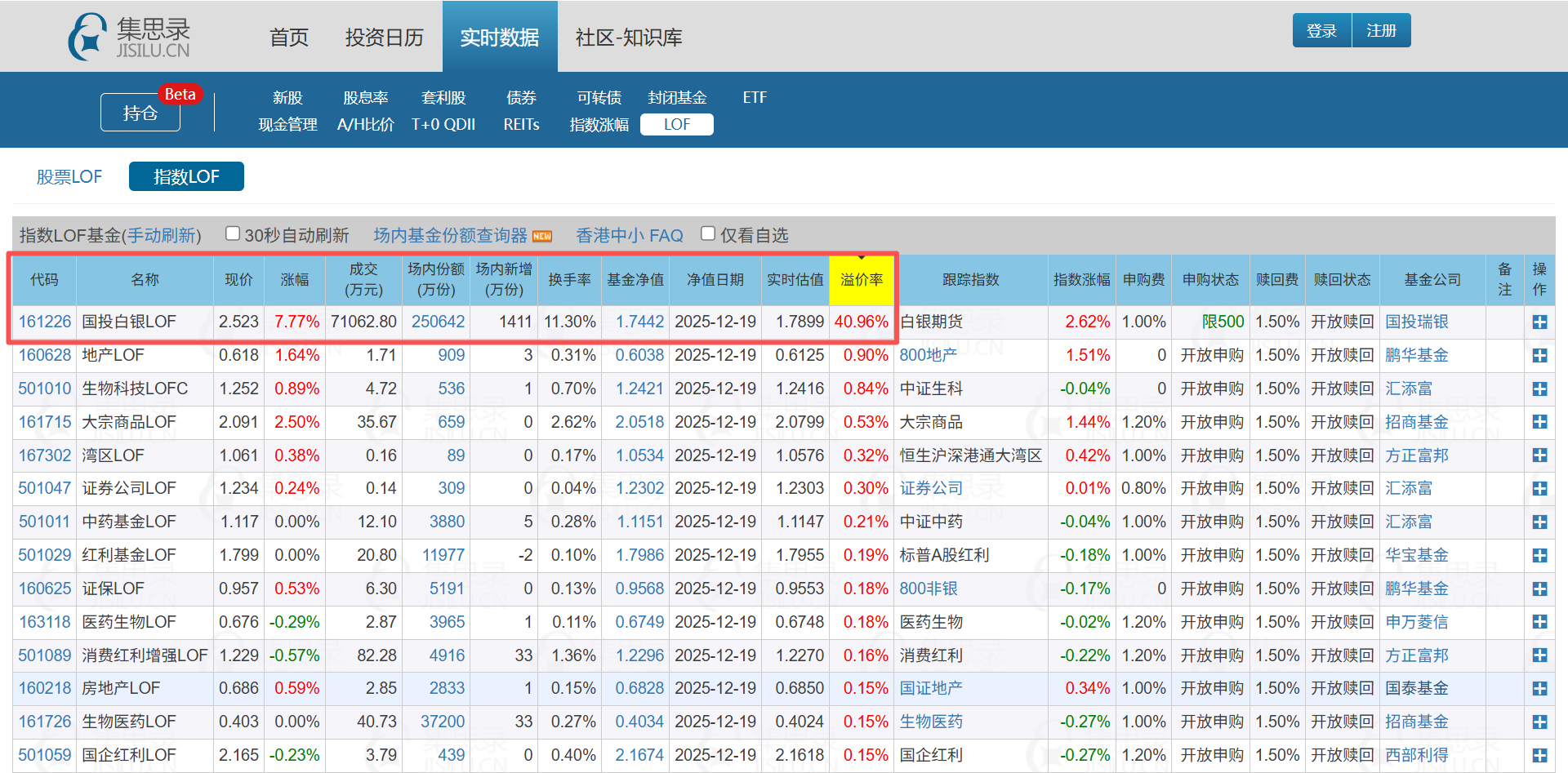Sort table by 涨幅 column header
The height and width of the screenshot is (773, 1568).
[x=295, y=280]
